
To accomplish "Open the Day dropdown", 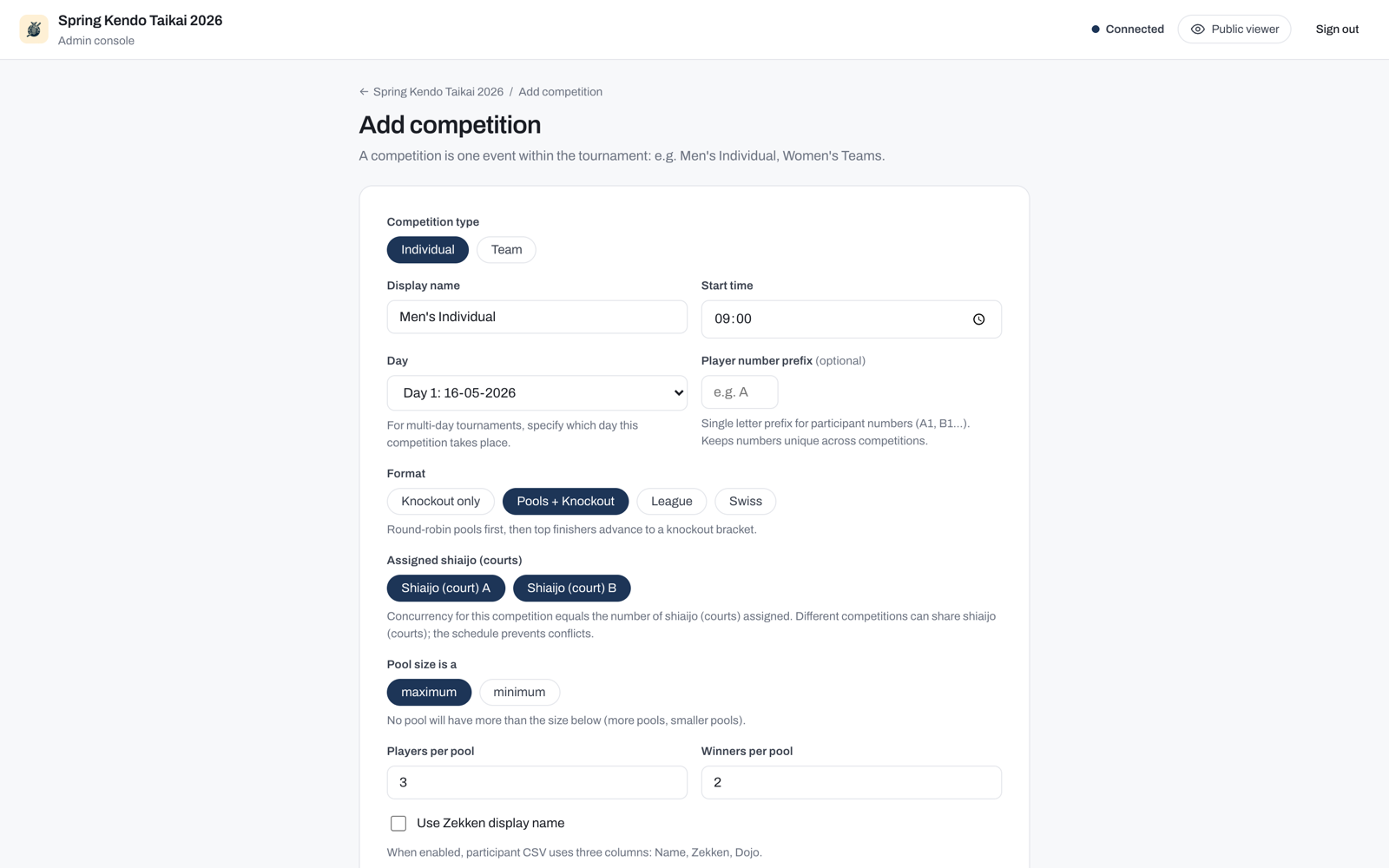I will [x=537, y=393].
